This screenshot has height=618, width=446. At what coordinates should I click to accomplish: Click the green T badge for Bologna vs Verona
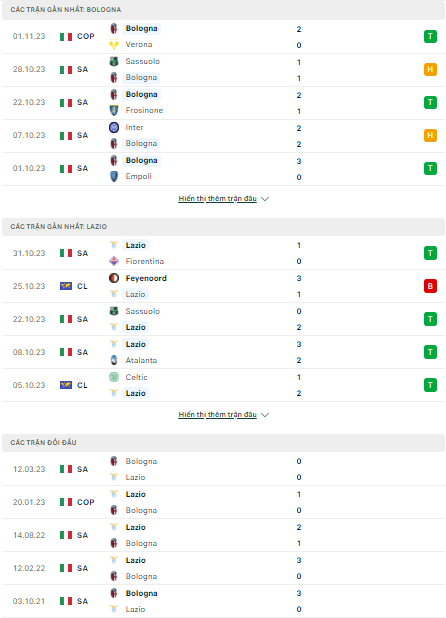[x=430, y=37]
